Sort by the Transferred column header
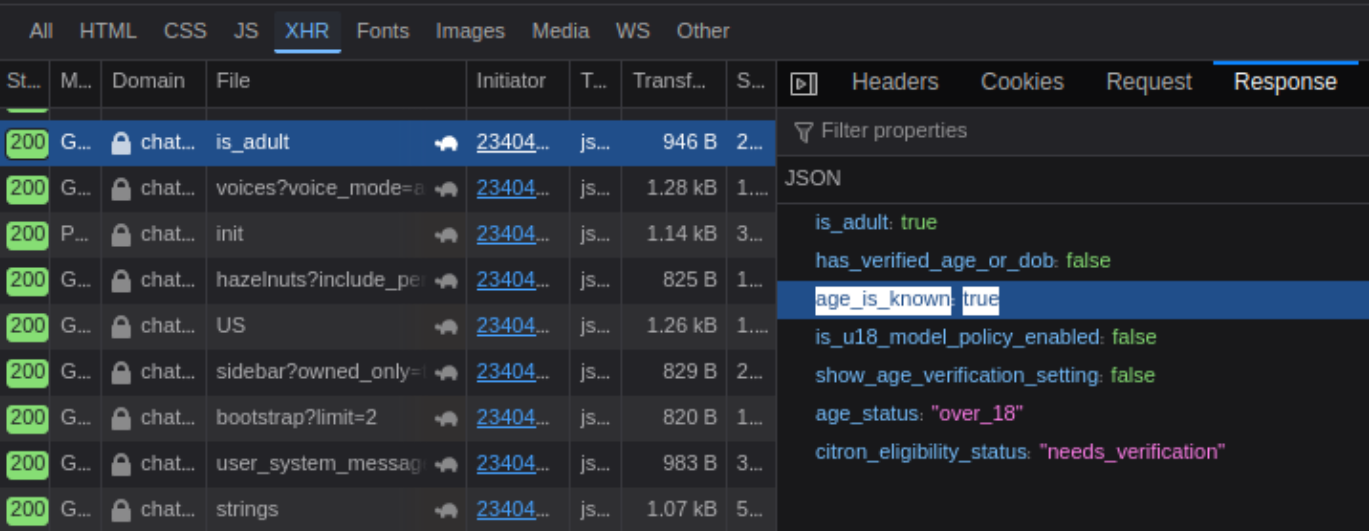Screen dimensions: 1369x531 (x=673, y=81)
